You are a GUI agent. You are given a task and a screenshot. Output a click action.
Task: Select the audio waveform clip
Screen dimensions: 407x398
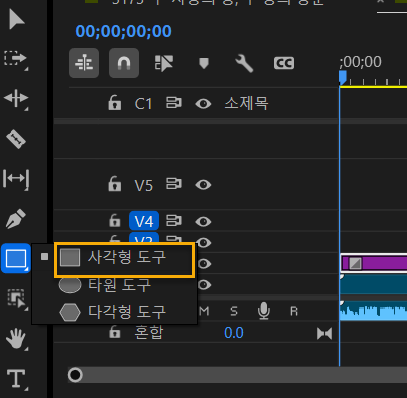pyautogui.click(x=373, y=311)
